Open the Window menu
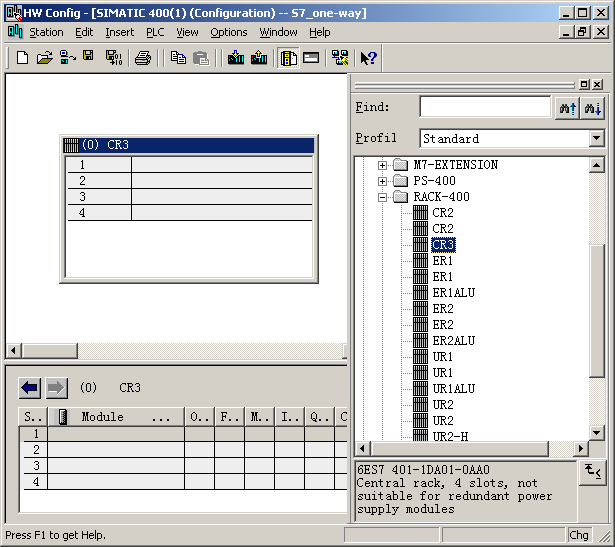 pos(278,32)
